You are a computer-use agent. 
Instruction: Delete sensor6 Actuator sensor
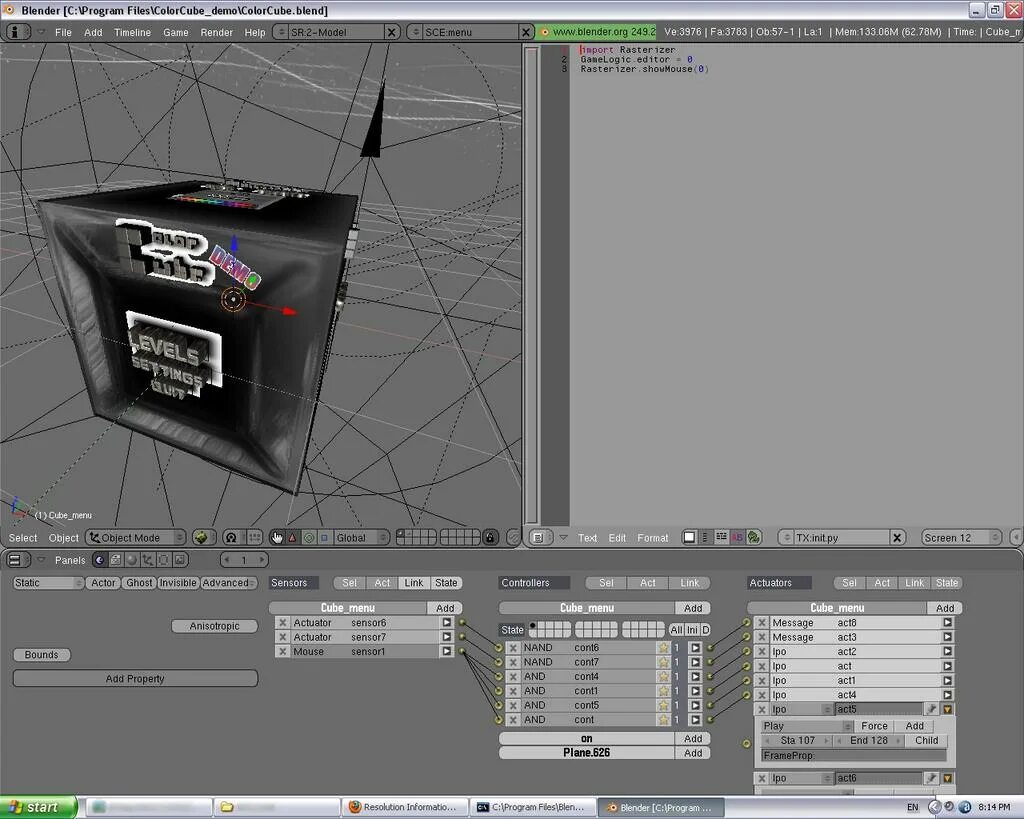[283, 622]
